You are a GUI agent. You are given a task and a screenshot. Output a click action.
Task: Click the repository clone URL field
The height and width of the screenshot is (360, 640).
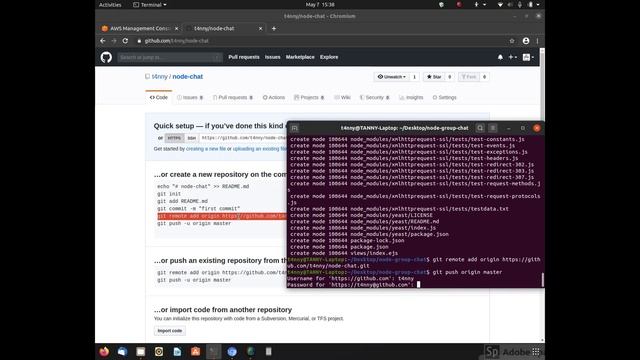244,138
